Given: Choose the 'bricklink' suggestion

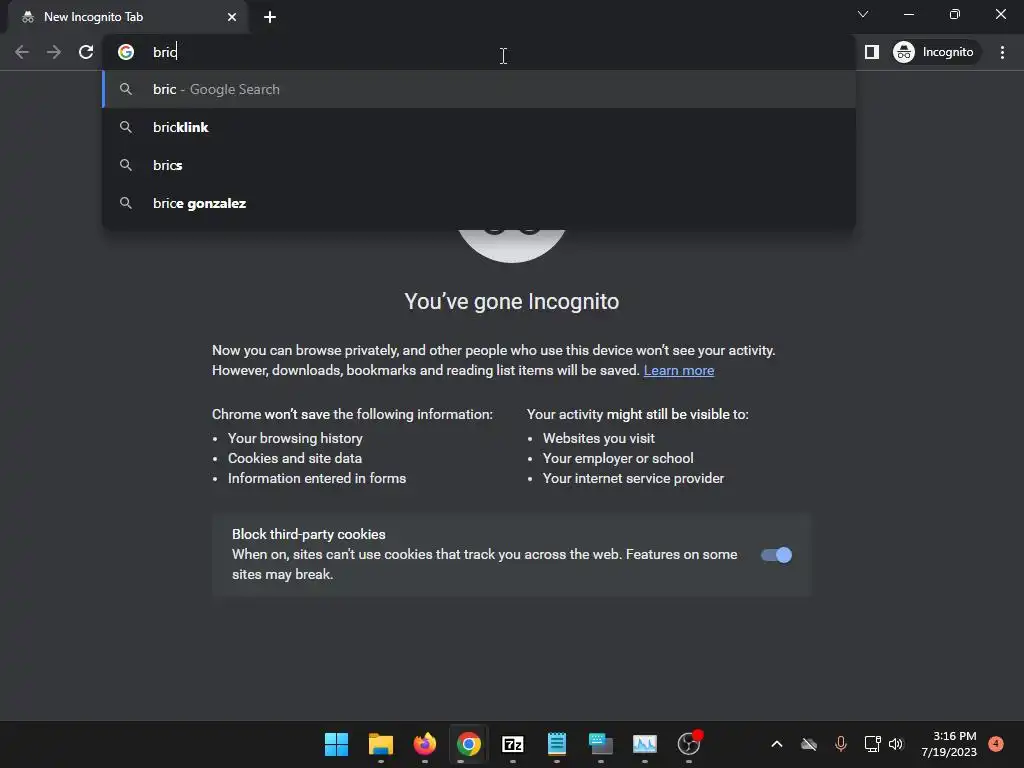Looking at the screenshot, I should [x=479, y=127].
